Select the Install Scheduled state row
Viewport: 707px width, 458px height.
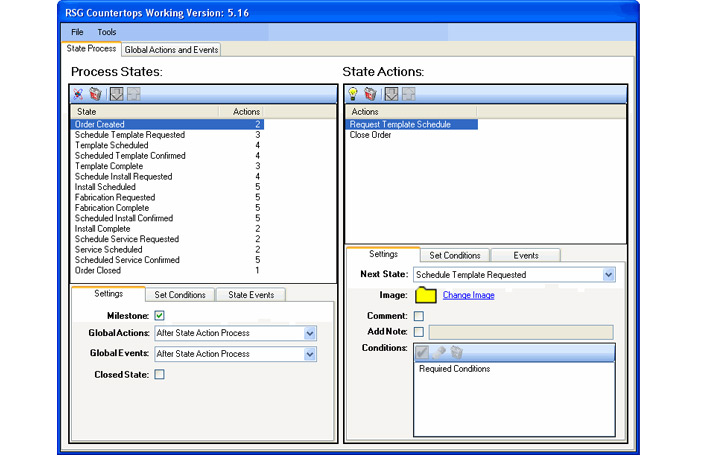tap(167, 187)
